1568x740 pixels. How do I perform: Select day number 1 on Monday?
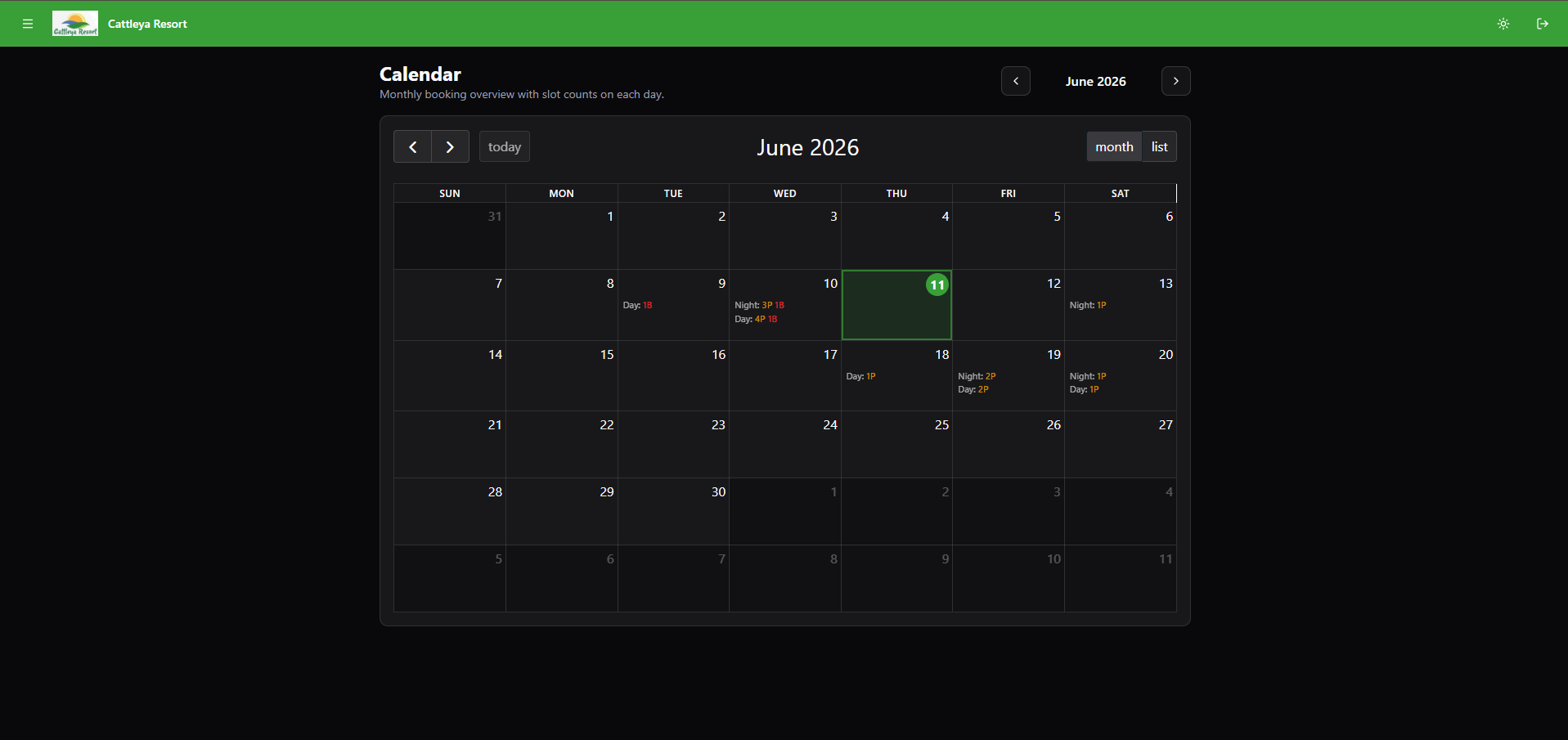coord(610,216)
